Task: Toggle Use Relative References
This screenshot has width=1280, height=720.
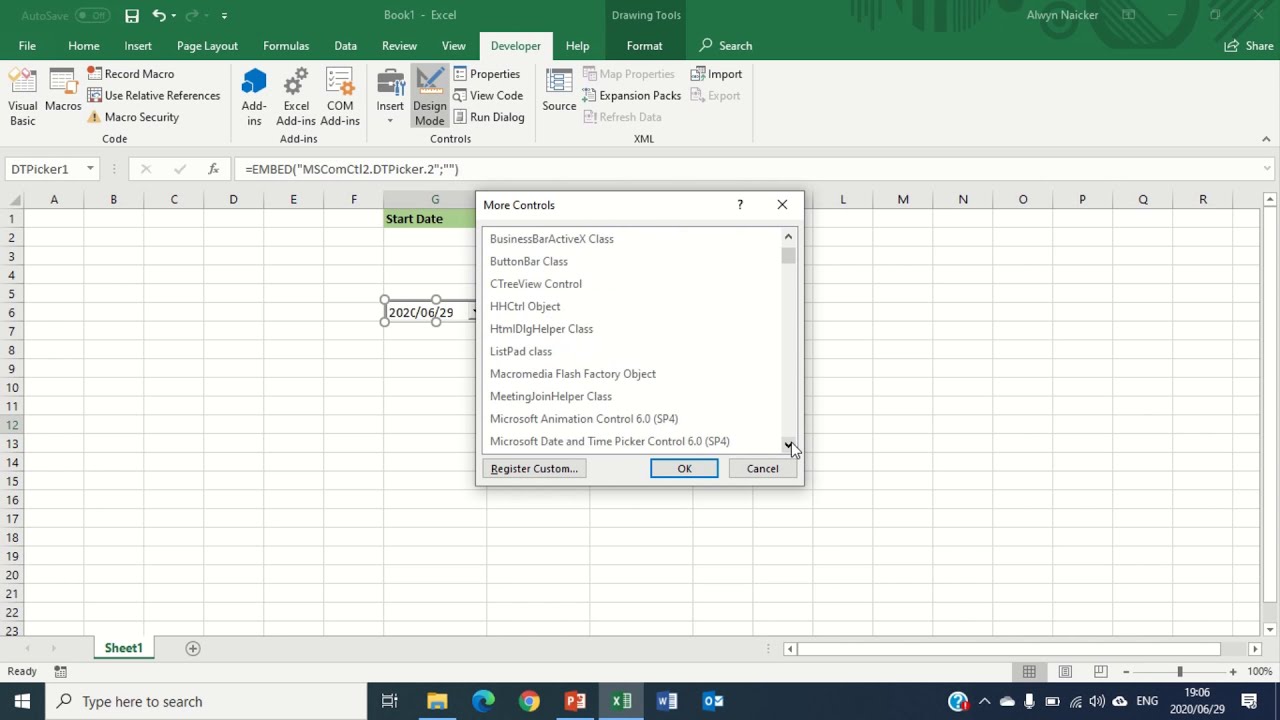Action: coord(93,95)
